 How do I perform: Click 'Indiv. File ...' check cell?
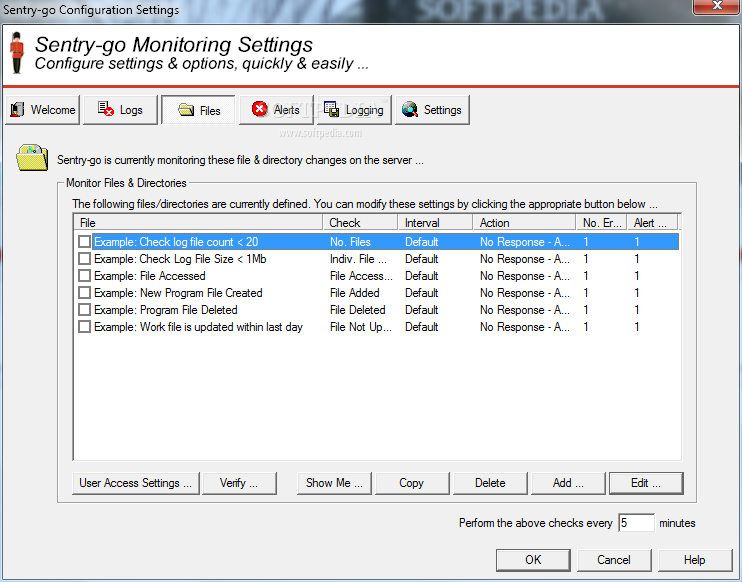358,259
